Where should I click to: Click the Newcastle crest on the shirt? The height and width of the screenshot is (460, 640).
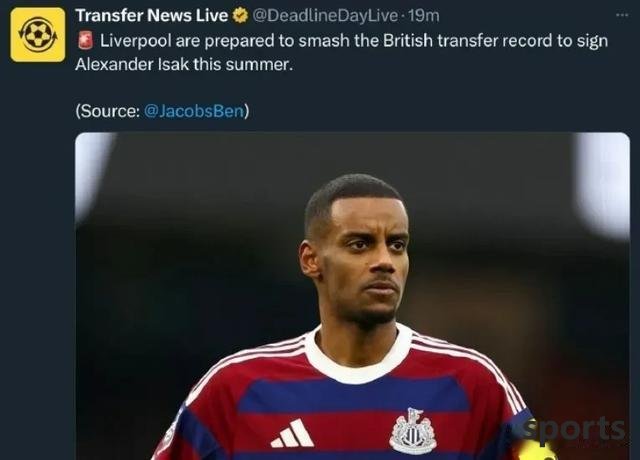point(412,431)
